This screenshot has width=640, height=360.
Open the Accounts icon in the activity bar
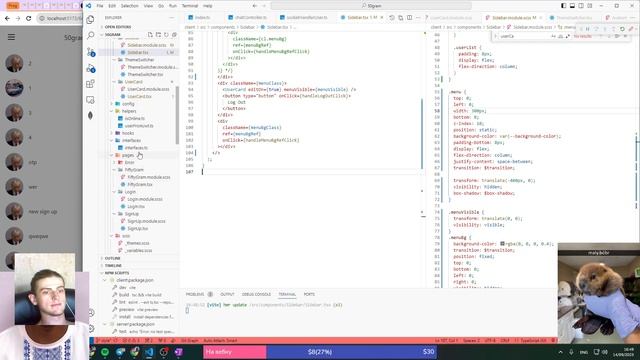91,313
